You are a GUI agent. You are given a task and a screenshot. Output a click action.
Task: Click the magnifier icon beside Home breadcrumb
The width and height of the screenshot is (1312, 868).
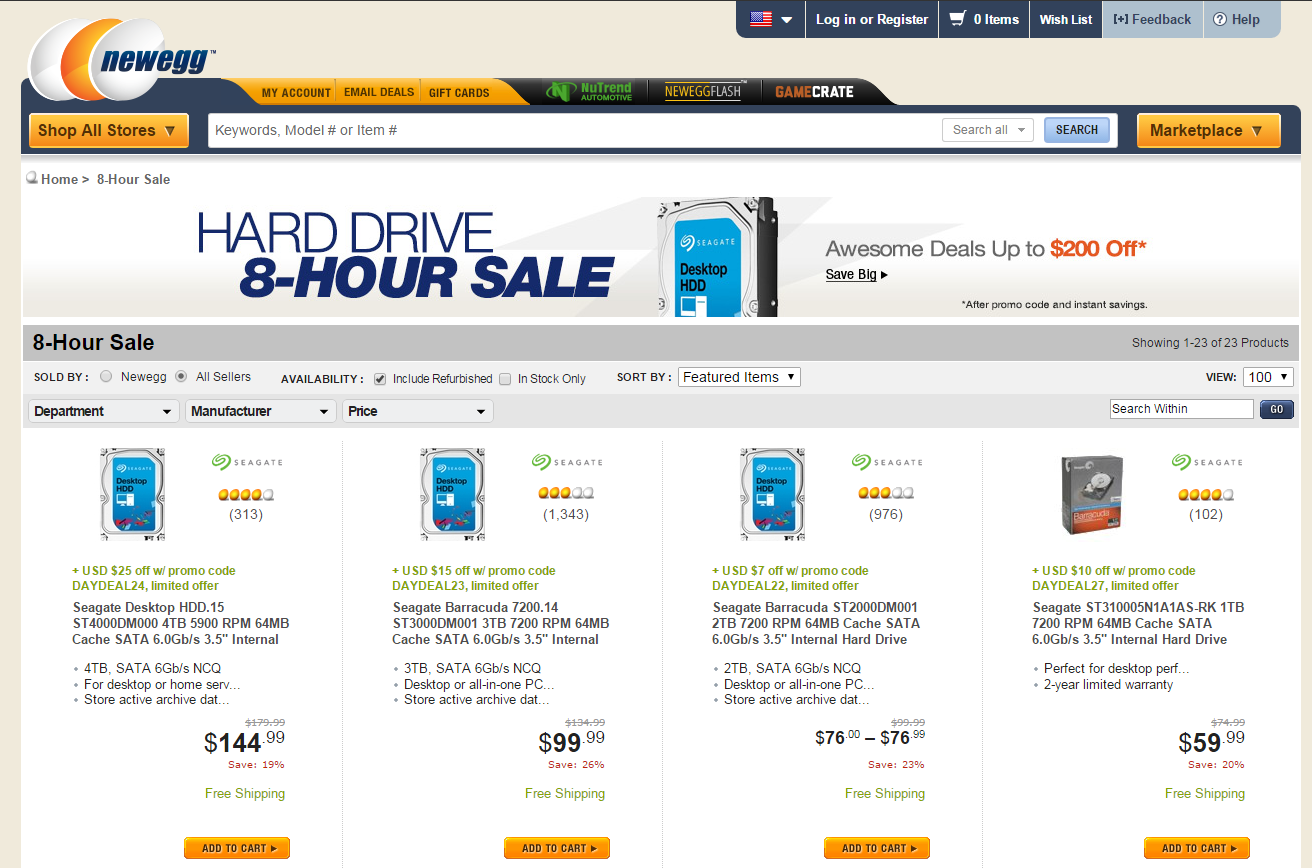pyautogui.click(x=32, y=178)
